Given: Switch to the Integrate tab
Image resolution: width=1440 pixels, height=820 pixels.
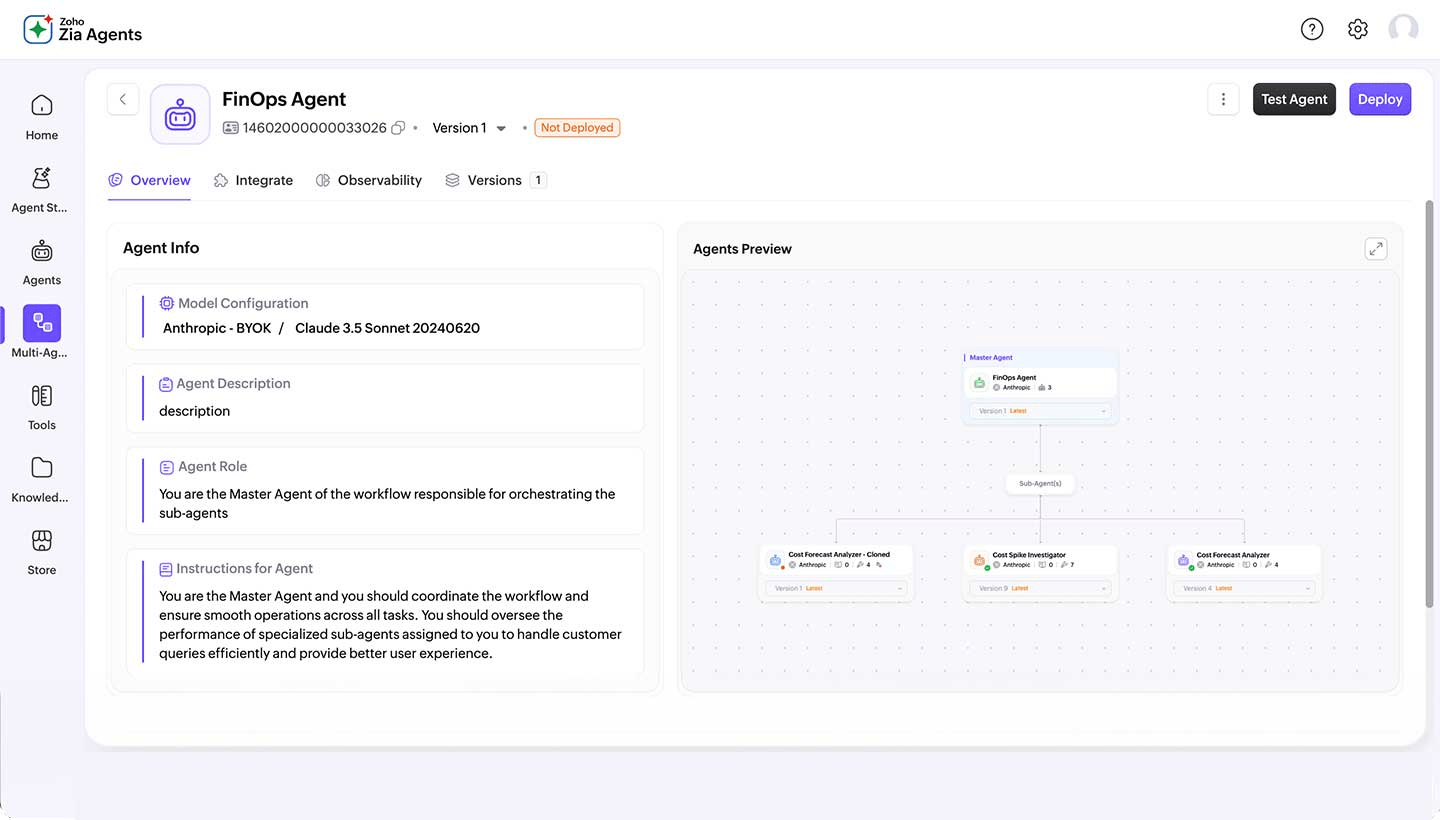Looking at the screenshot, I should 253,180.
